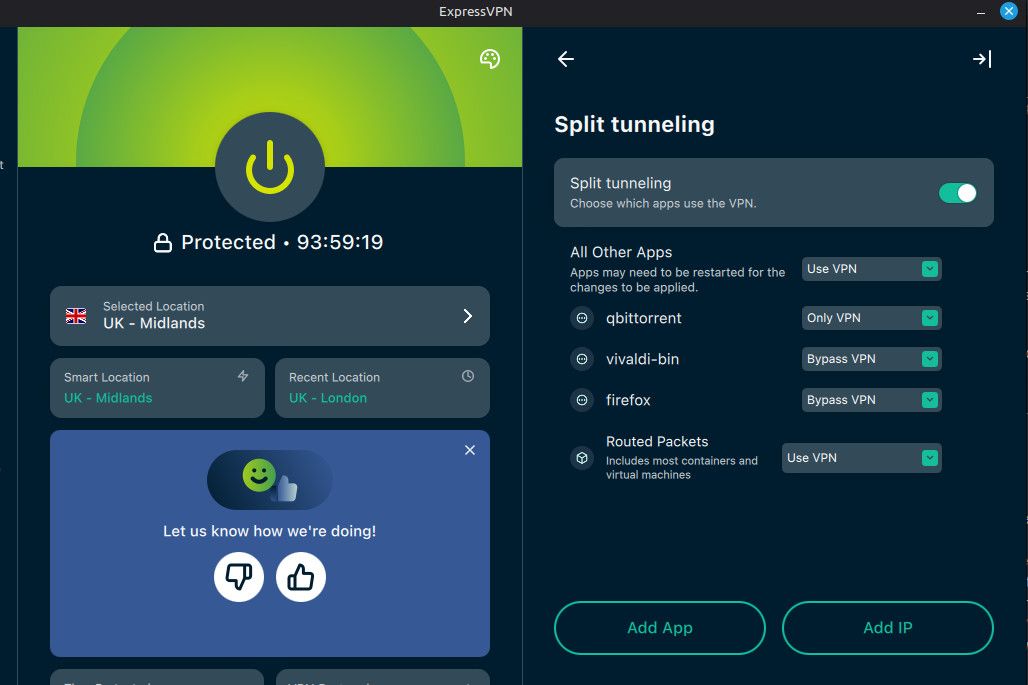Click the qbittorrent app icon
This screenshot has height=685, width=1028.
pyautogui.click(x=582, y=318)
